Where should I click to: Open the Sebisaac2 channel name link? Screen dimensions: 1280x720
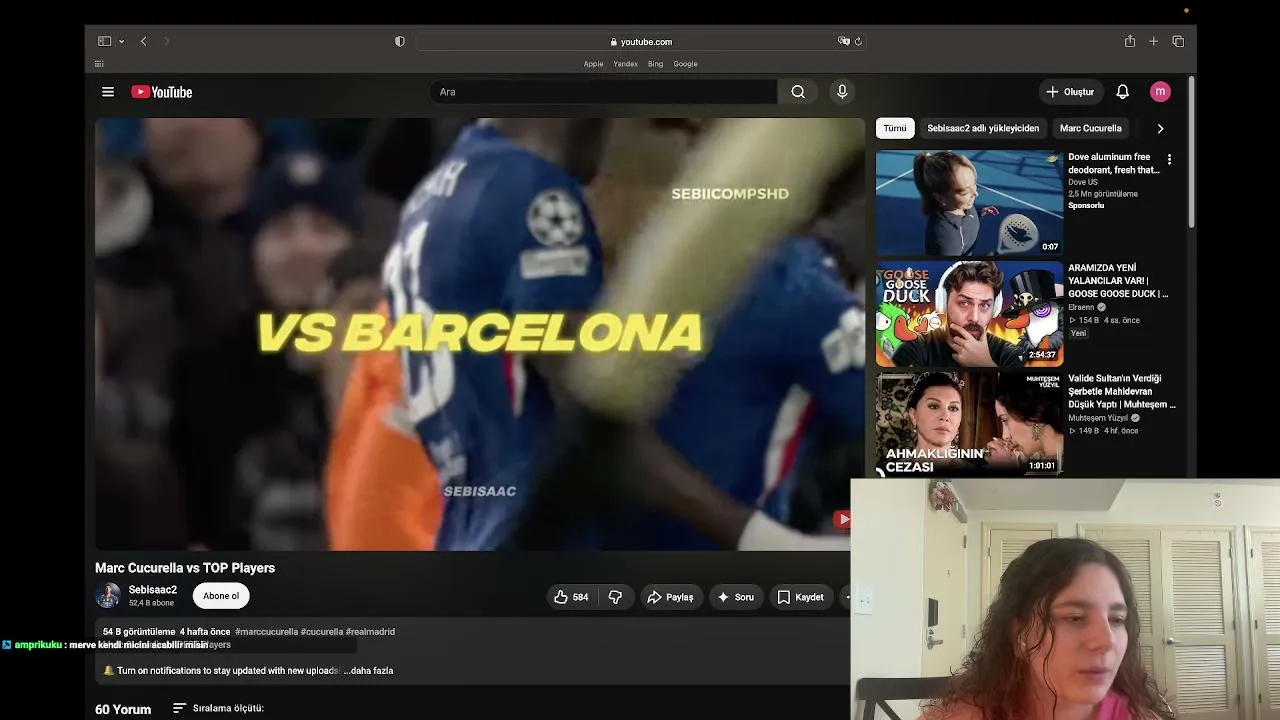tap(153, 590)
